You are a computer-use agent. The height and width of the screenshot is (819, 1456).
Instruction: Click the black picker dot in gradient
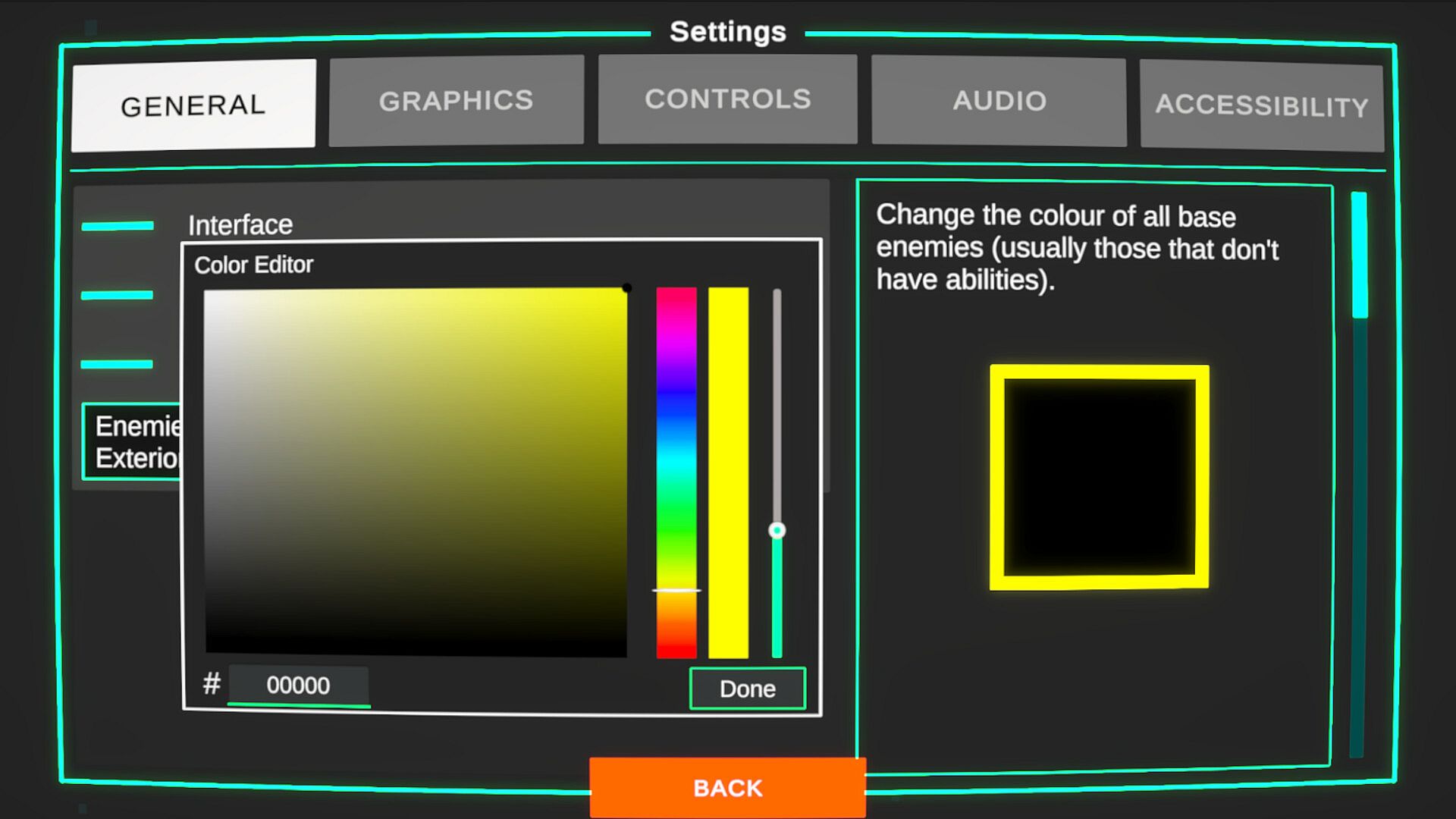coord(626,288)
